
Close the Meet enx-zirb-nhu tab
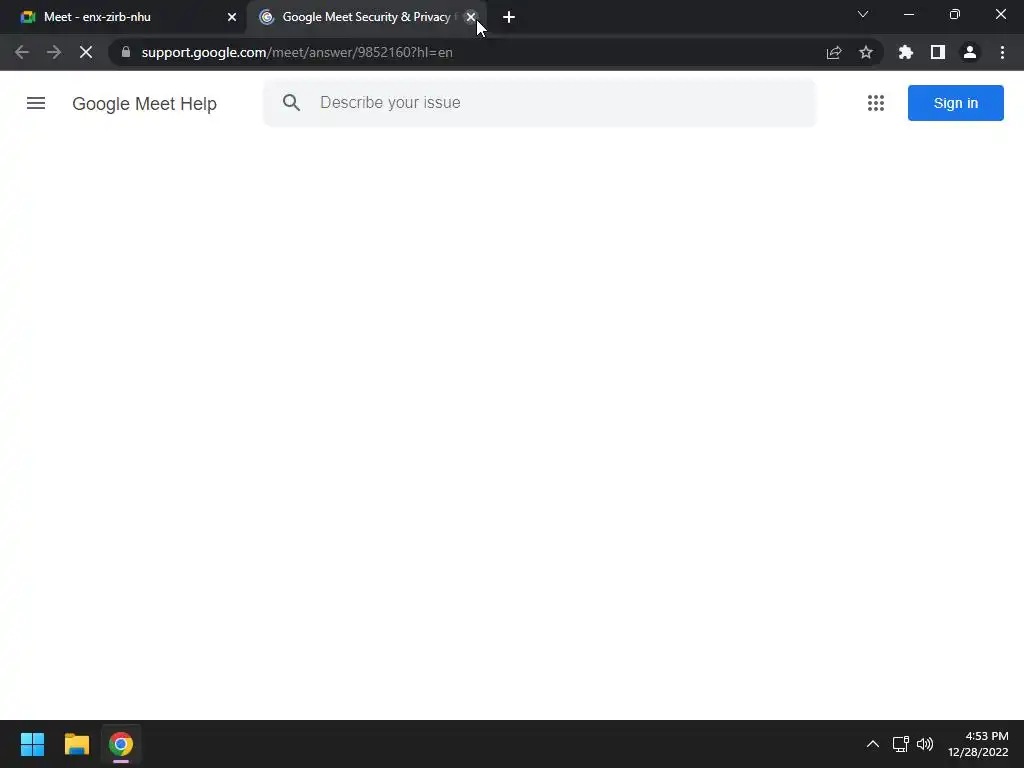tap(232, 17)
